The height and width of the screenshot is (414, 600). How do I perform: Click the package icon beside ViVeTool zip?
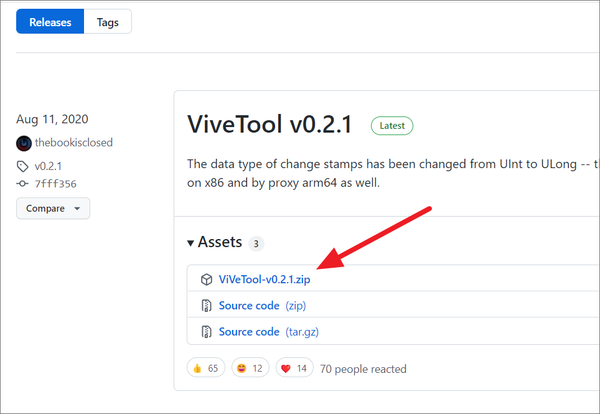pyautogui.click(x=205, y=280)
